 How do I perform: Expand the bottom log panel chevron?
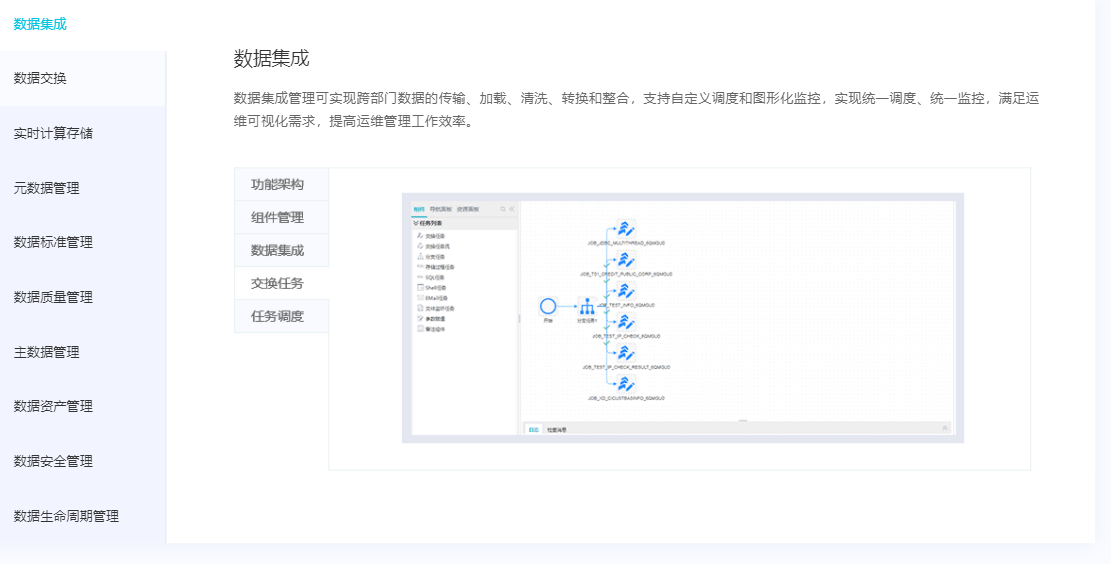coord(945,428)
